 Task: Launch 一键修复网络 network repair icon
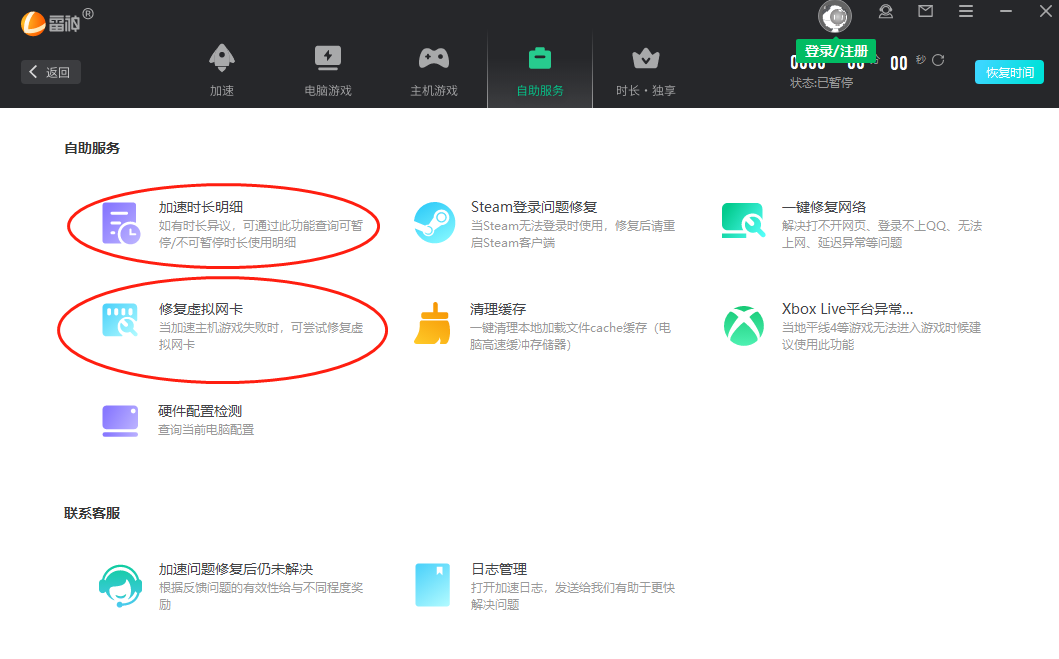click(x=743, y=222)
